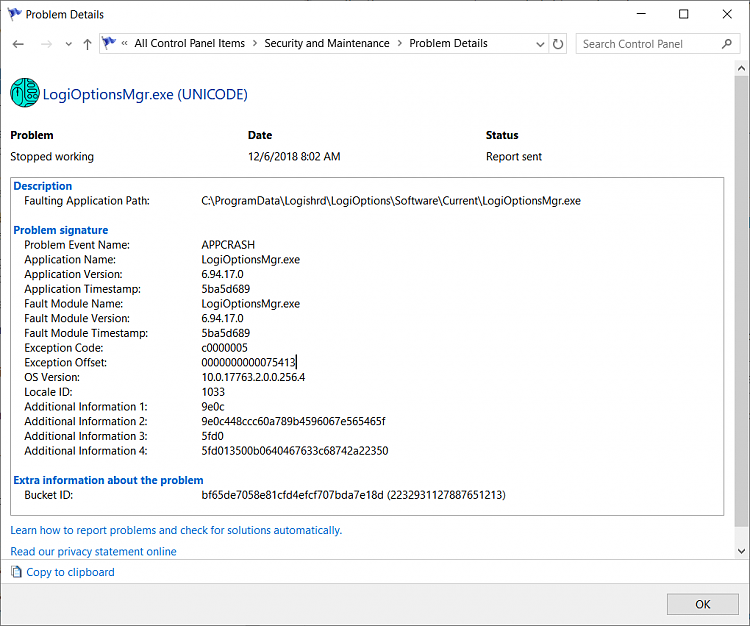Click scrollbar up arrow

(741, 68)
